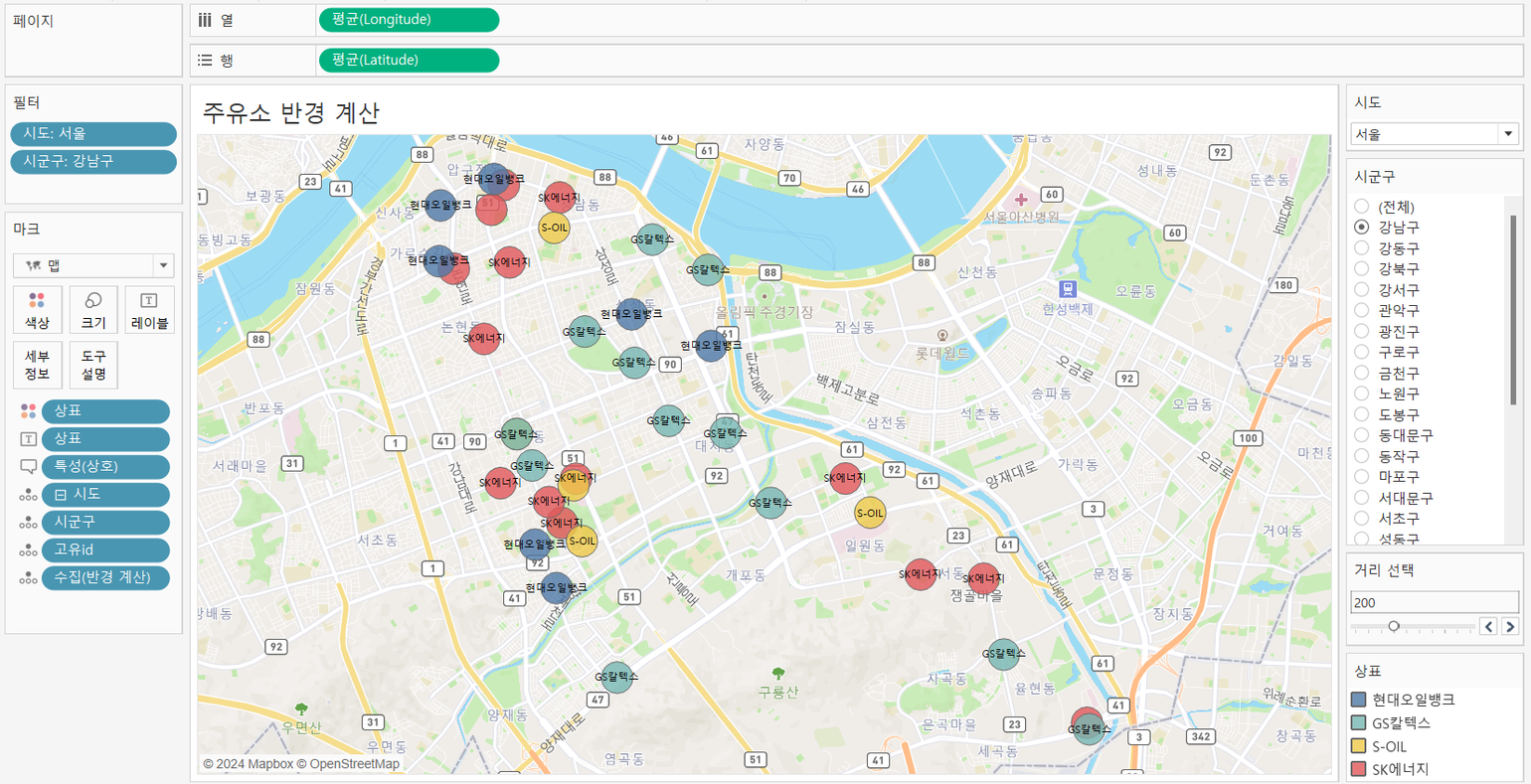The height and width of the screenshot is (784, 1531).
Task: Click the color dots icon beside 상표 pill
Action: pos(28,411)
